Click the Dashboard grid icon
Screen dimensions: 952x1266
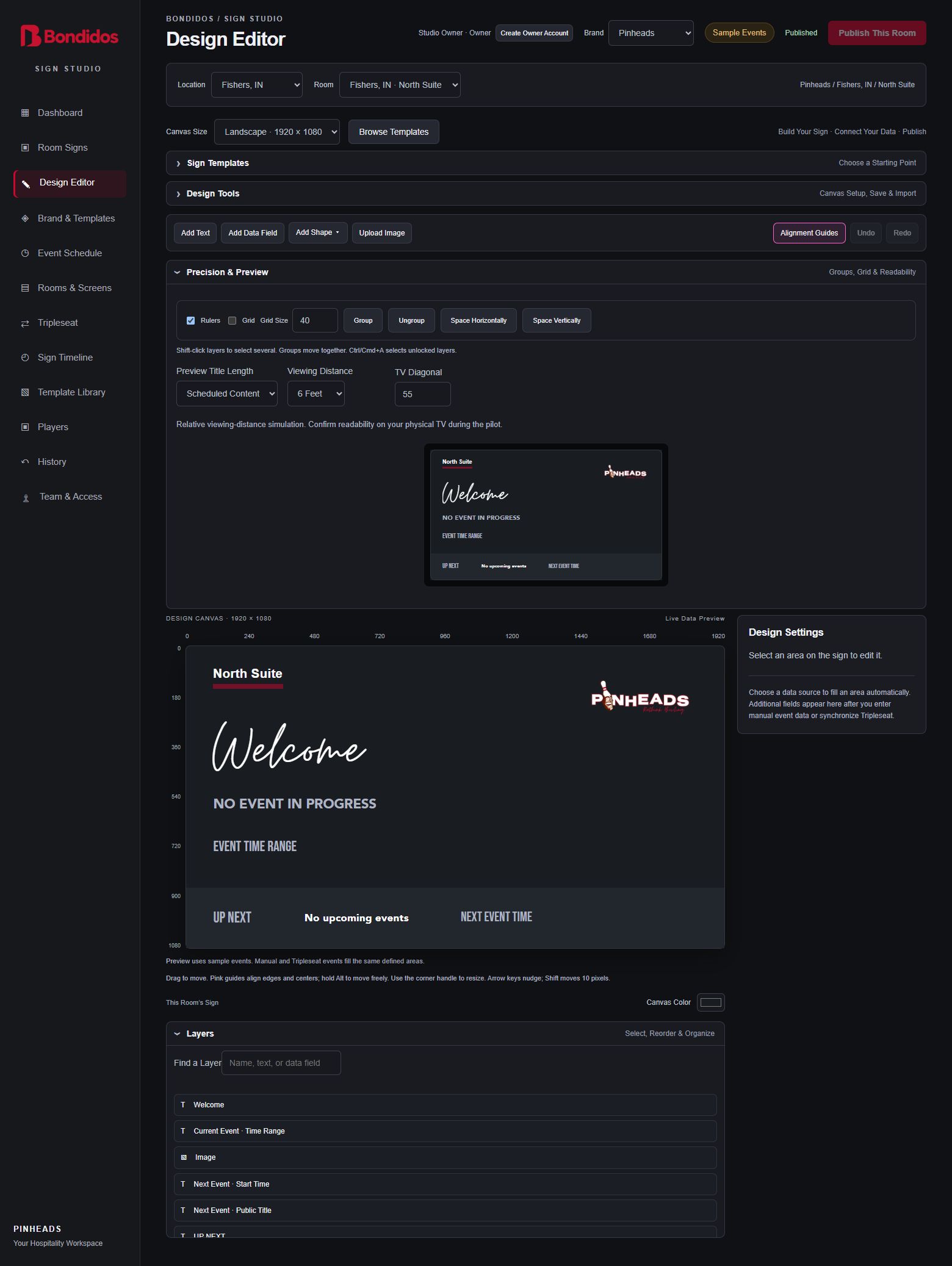pos(25,113)
